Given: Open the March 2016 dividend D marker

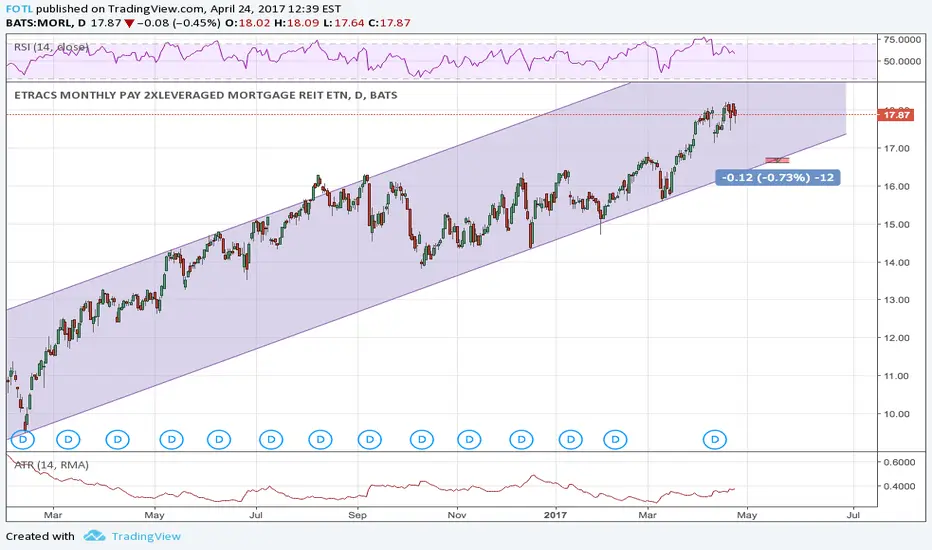Looking at the screenshot, I should [x=68, y=439].
